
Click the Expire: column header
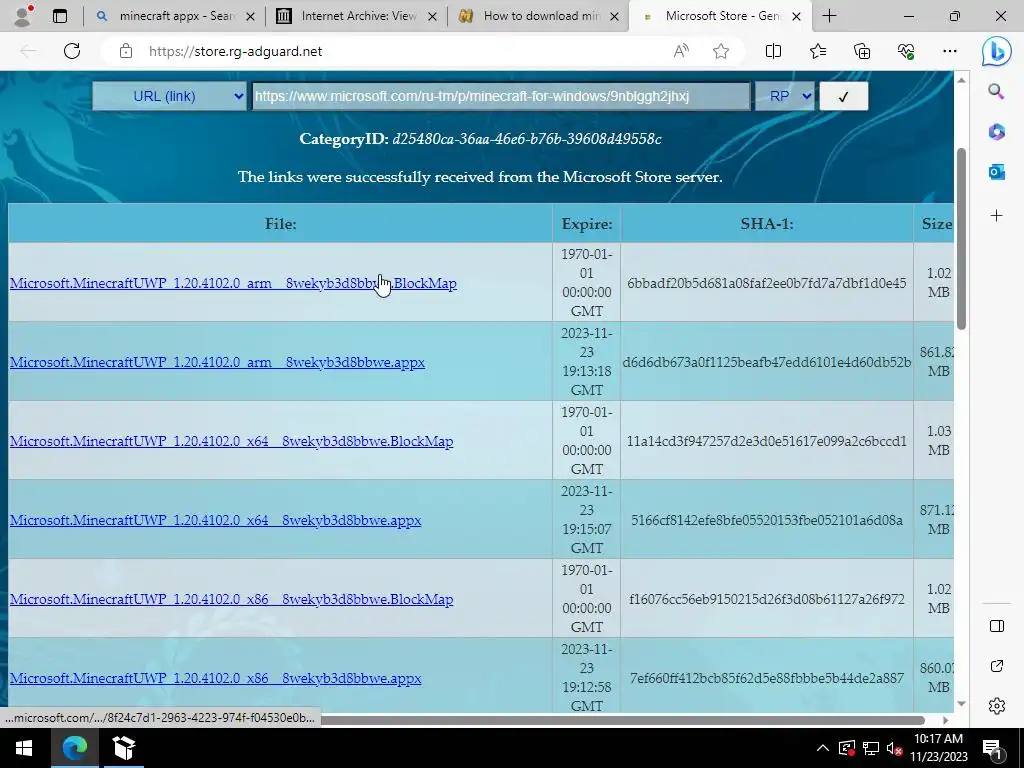(586, 224)
